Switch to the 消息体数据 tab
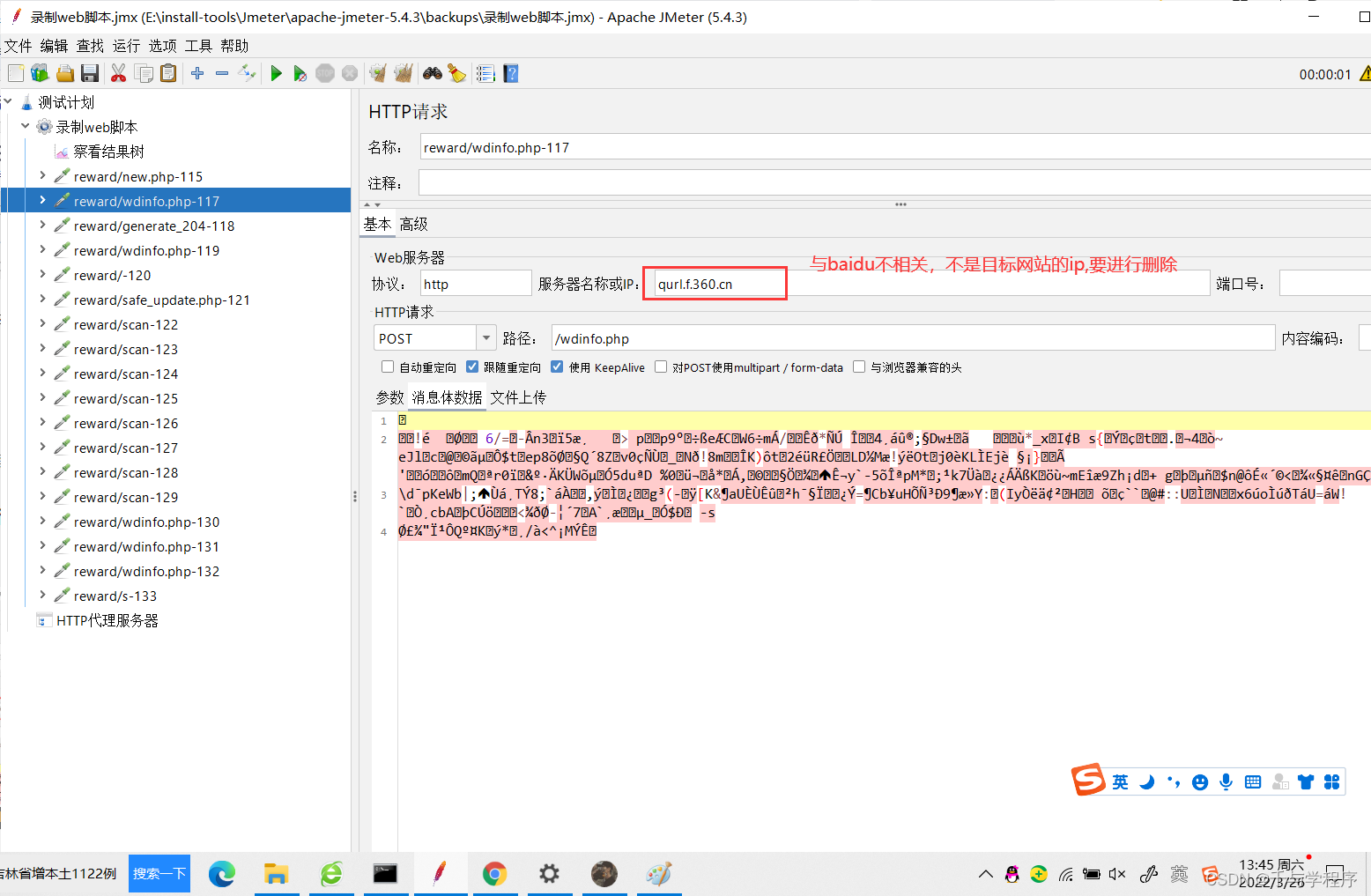Image resolution: width=1371 pixels, height=896 pixels. [448, 397]
